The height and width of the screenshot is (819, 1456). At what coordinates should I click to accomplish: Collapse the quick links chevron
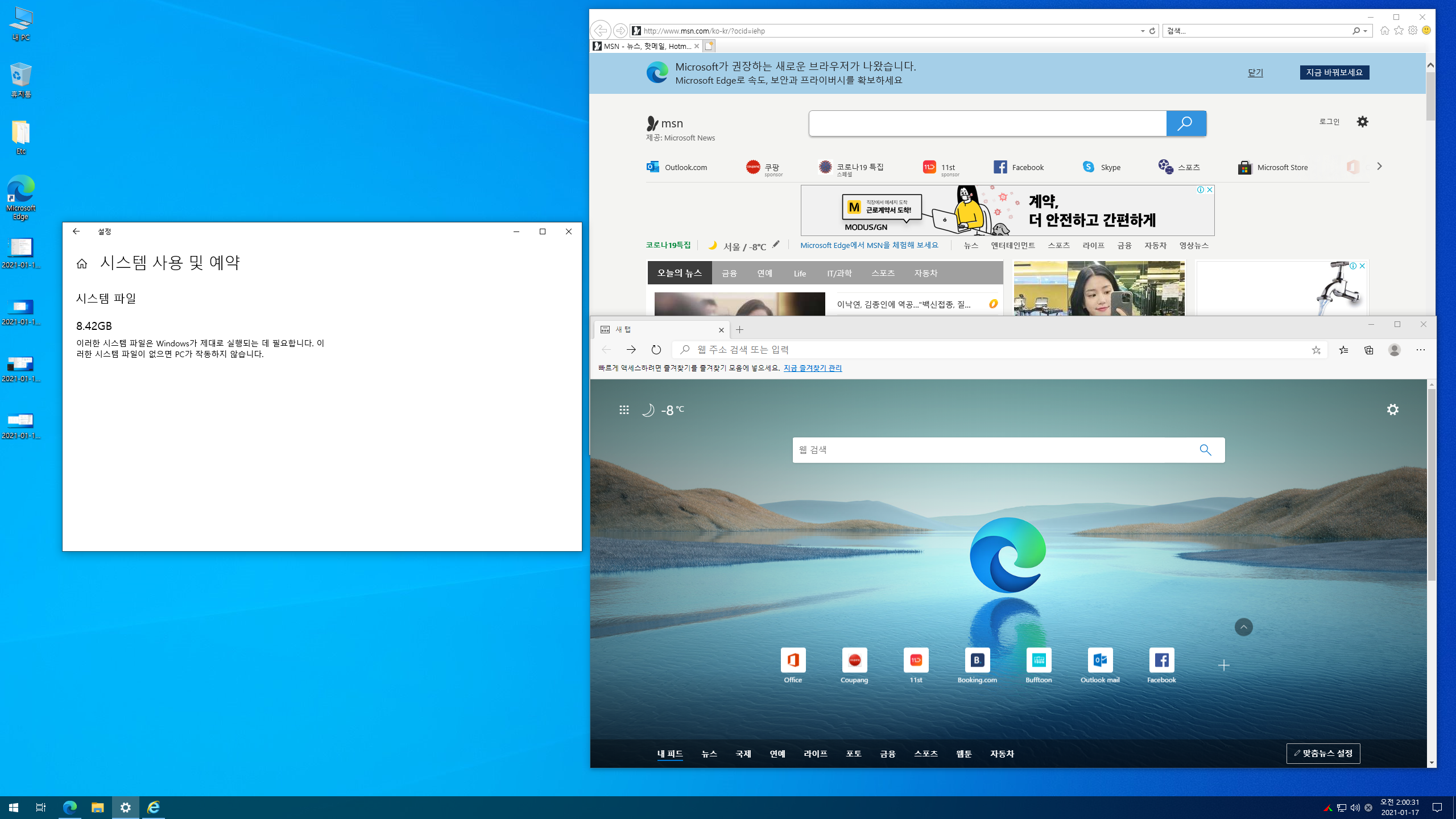(1243, 627)
